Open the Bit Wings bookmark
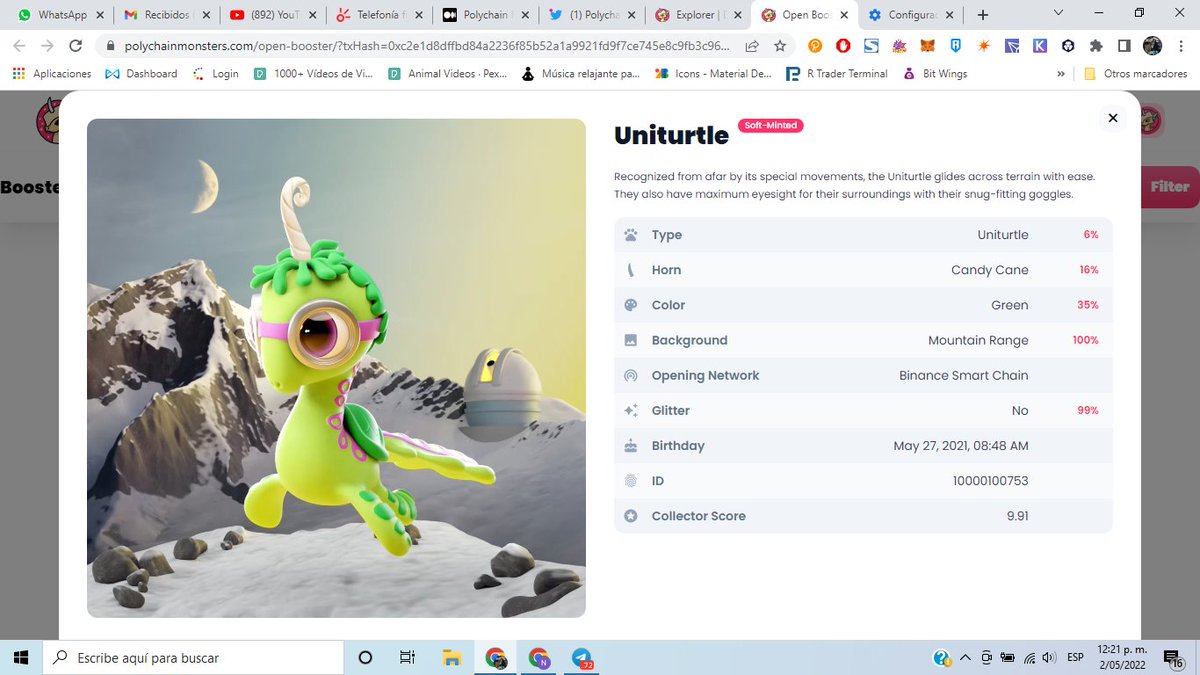 (935, 74)
